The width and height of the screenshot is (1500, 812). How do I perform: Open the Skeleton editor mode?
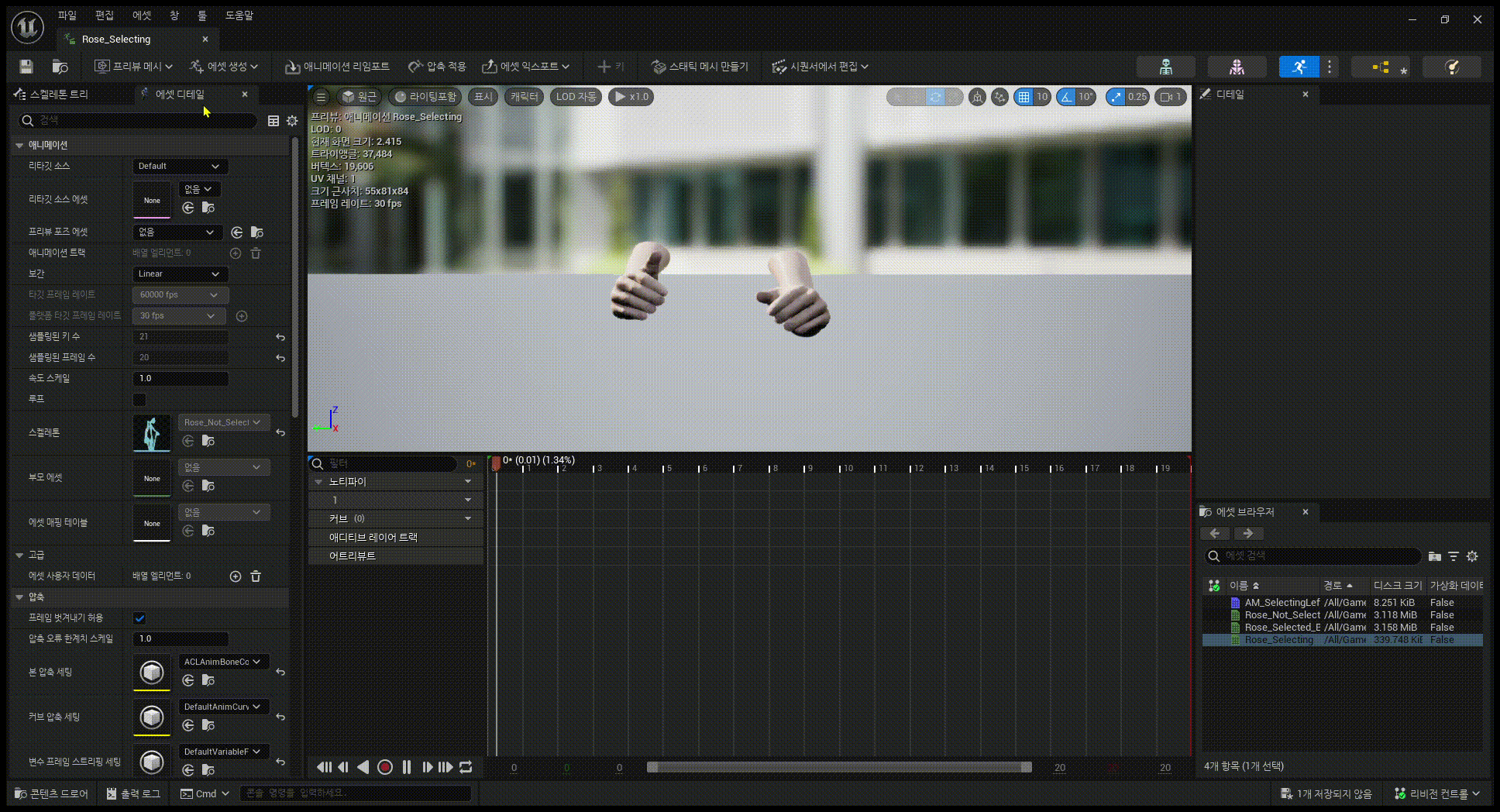point(1165,67)
